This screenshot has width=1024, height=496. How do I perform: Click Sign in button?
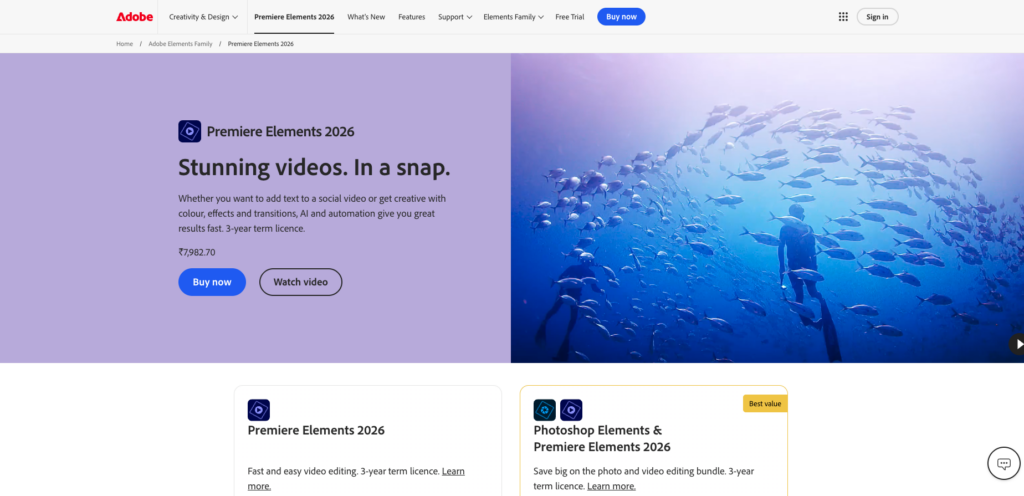(x=877, y=17)
